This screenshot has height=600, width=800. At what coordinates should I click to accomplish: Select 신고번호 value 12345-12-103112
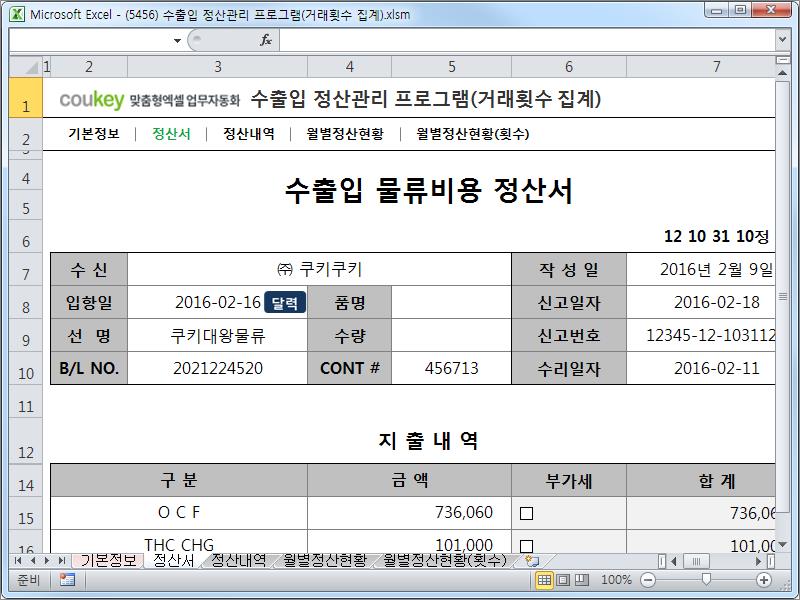point(702,335)
